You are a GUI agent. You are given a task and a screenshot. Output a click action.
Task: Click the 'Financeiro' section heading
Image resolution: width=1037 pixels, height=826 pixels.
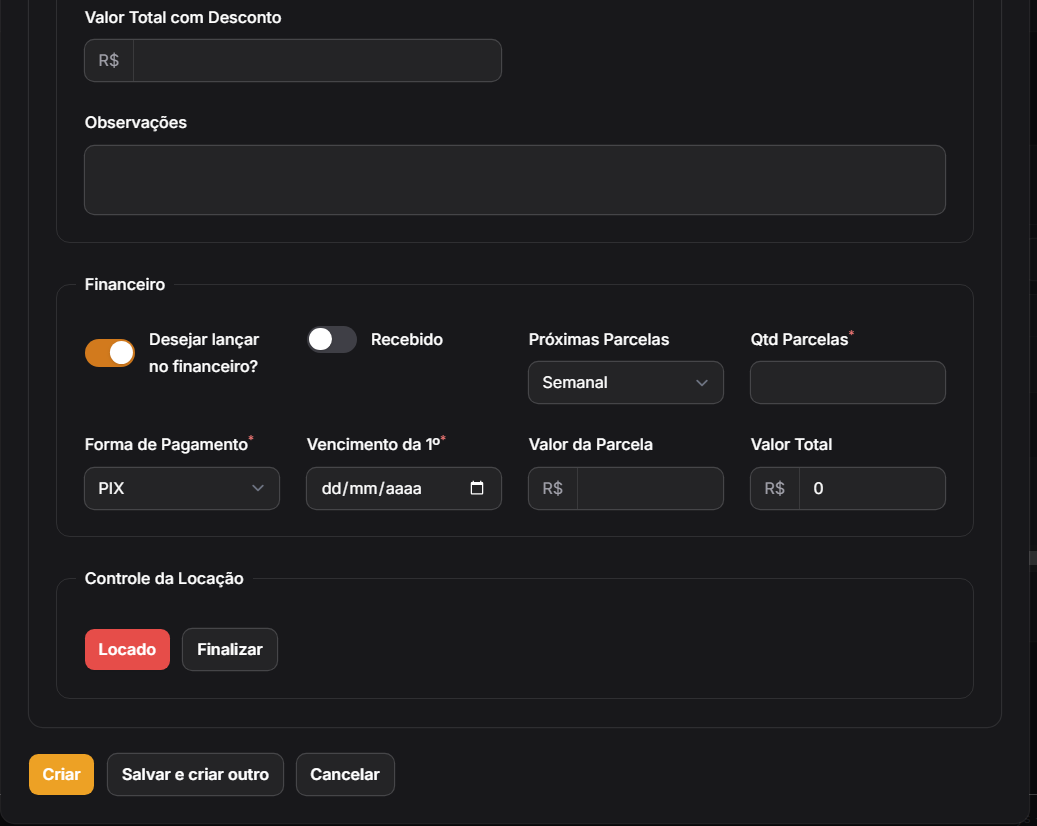tap(125, 284)
